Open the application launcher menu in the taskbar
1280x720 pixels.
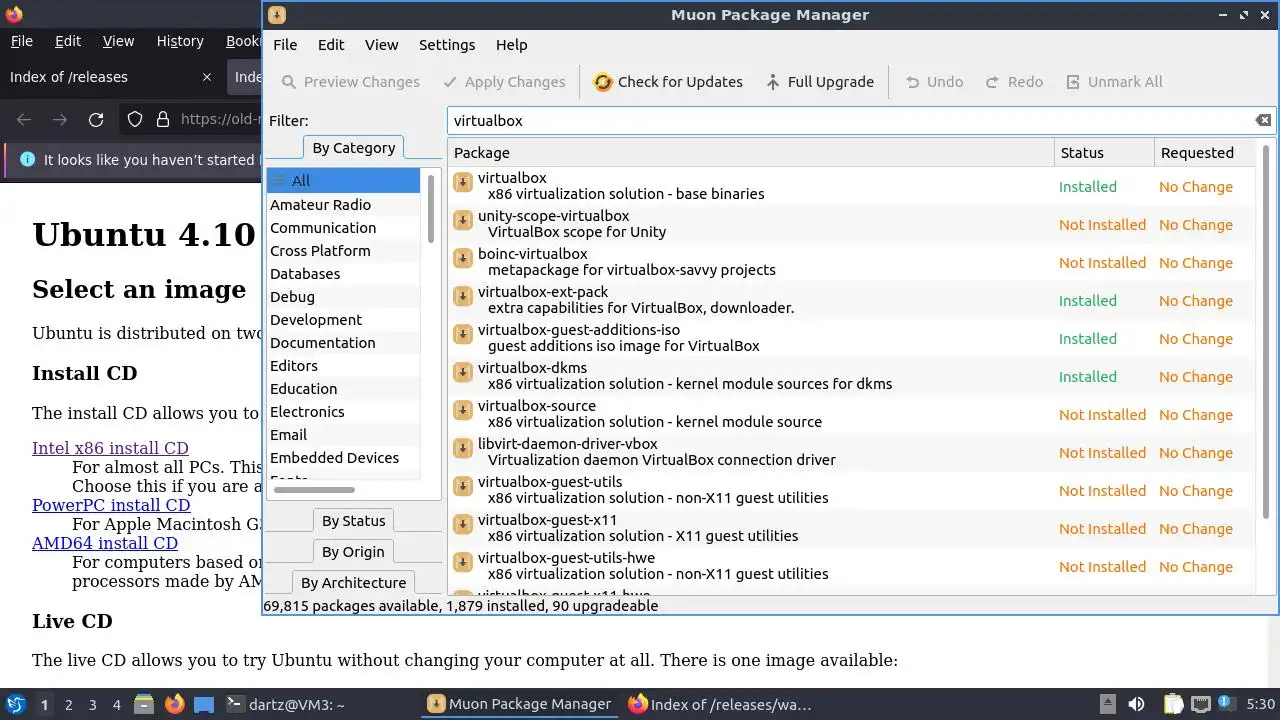tap(15, 704)
